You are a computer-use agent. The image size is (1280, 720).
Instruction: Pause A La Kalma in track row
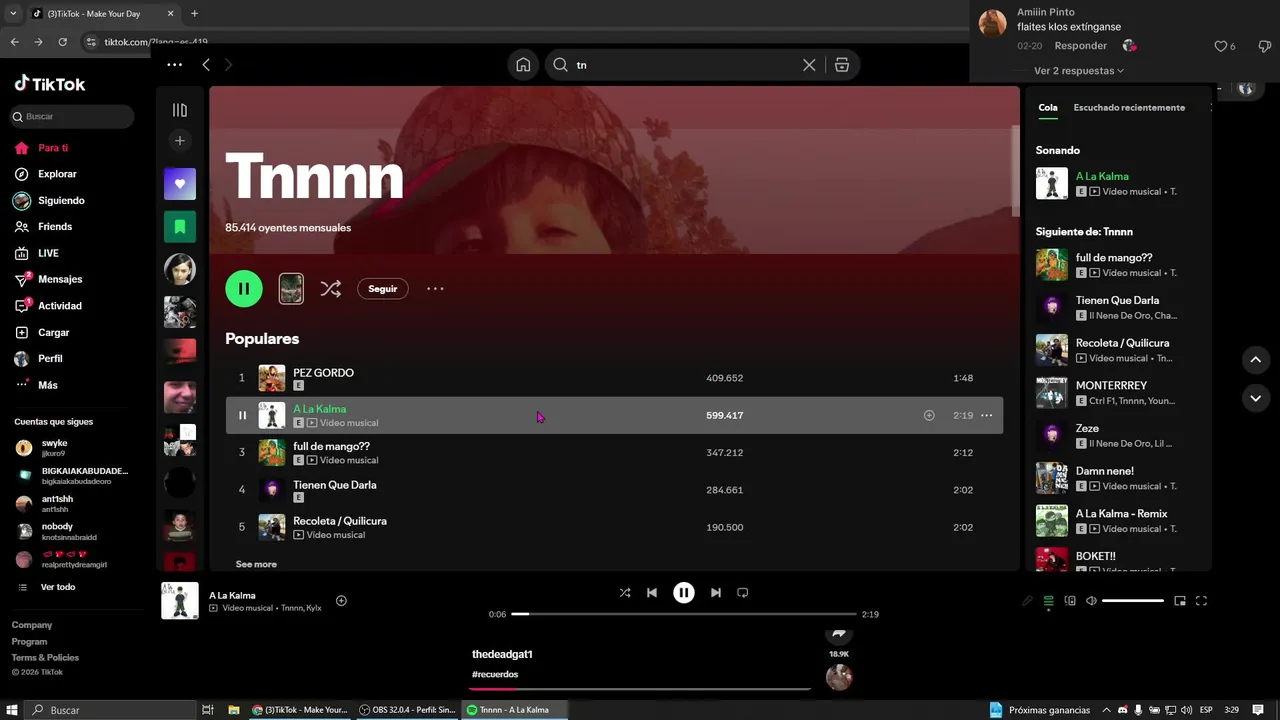point(242,415)
